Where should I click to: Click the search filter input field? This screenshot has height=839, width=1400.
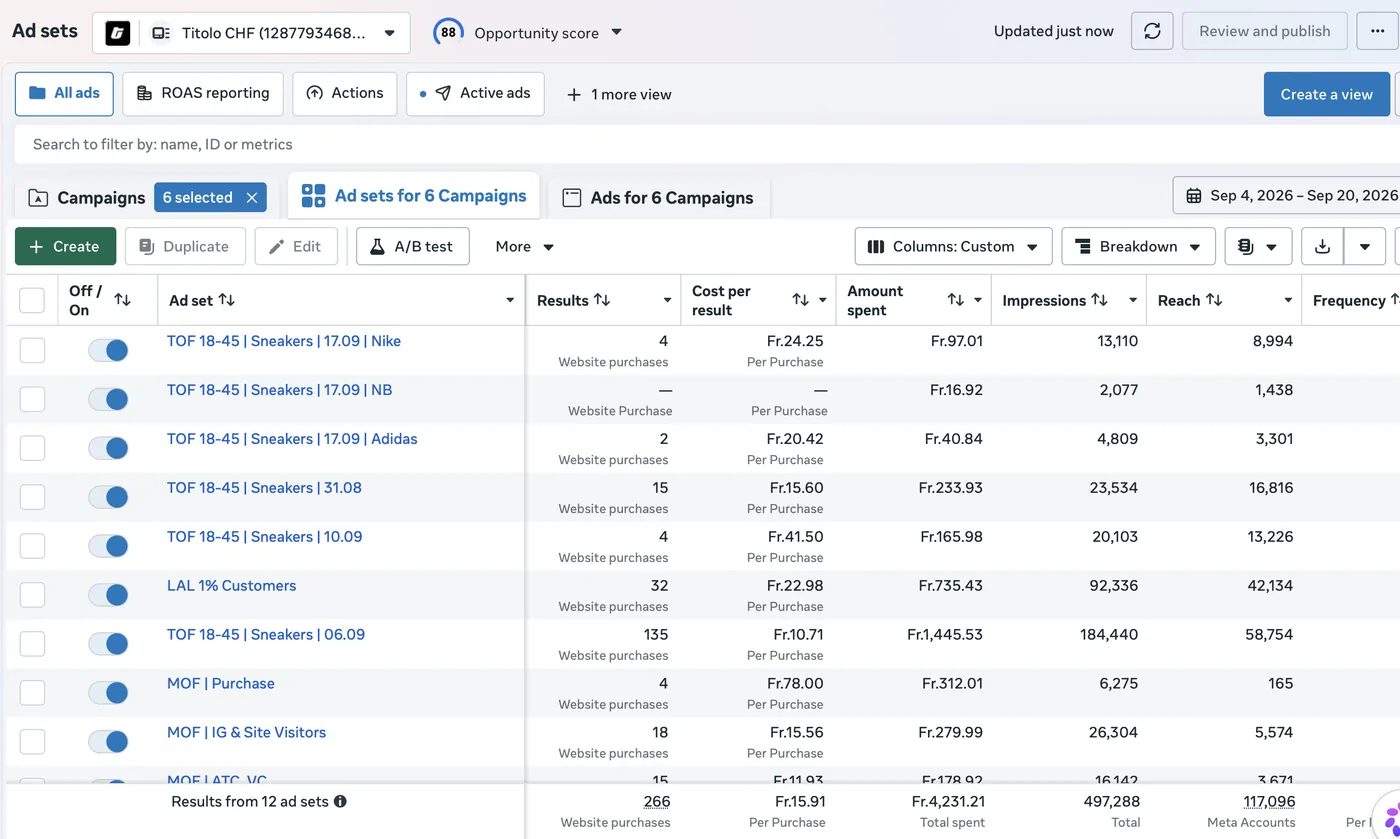click(x=707, y=144)
